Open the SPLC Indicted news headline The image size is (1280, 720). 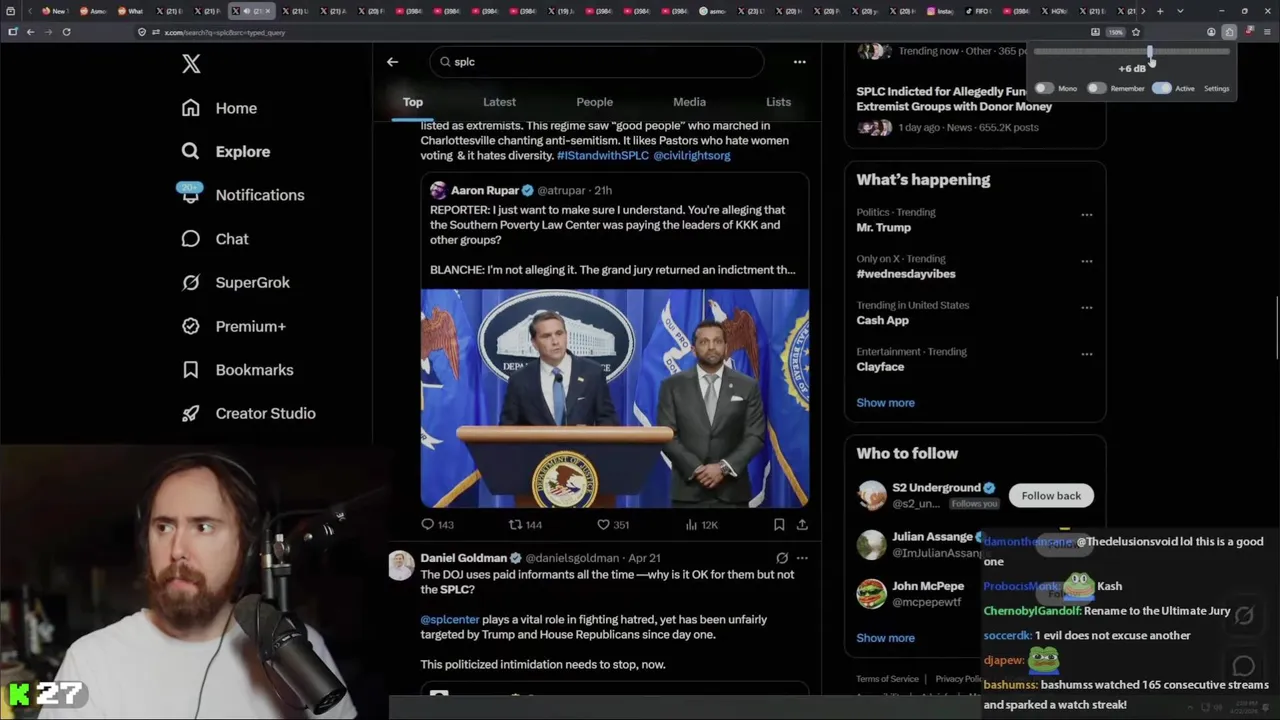click(954, 99)
